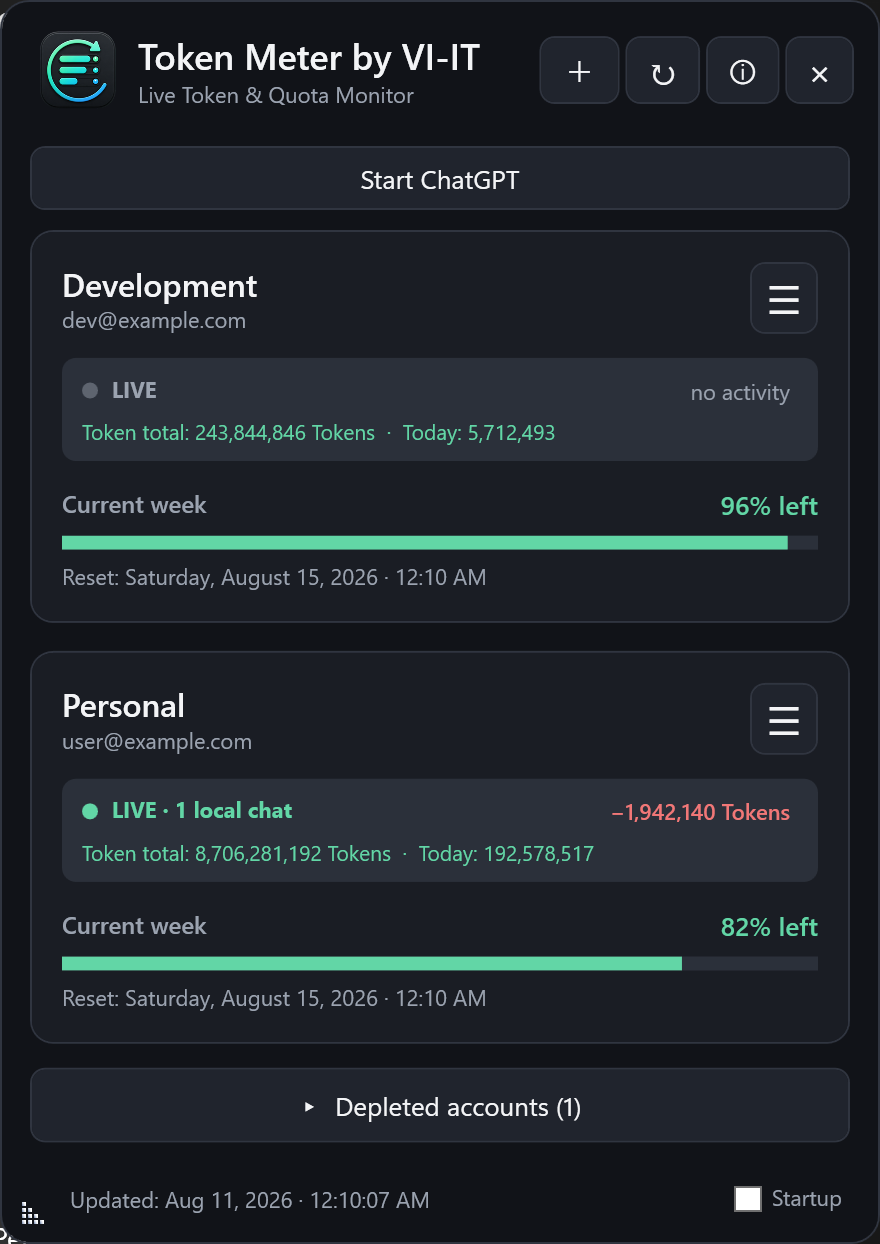880x1244 pixels.
Task: Click 'Today: 5,712,493' value
Action: tap(479, 433)
